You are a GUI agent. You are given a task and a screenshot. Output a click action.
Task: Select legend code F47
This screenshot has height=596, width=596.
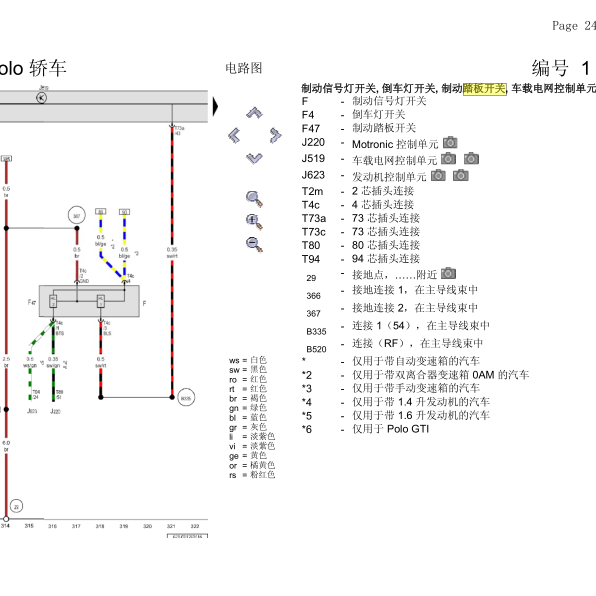coord(311,128)
